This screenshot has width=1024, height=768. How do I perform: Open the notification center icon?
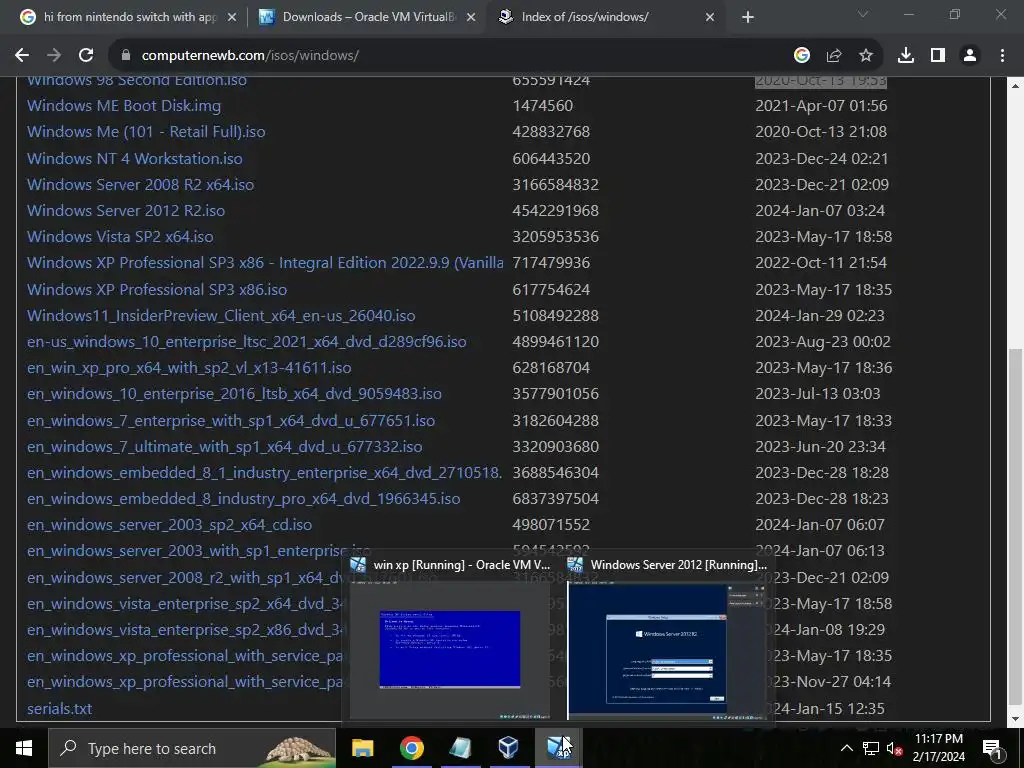coord(992,748)
